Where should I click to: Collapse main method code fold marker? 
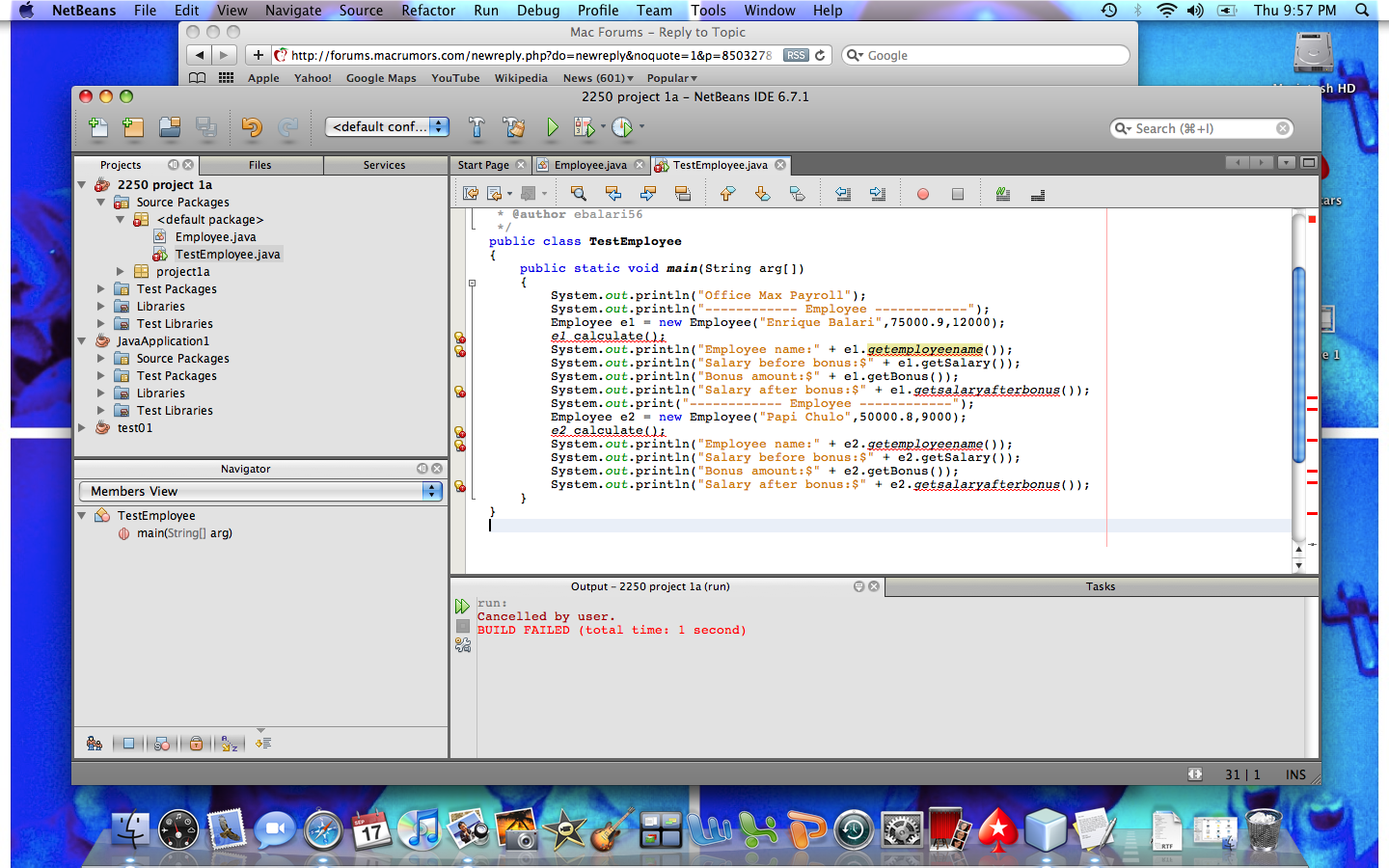(x=472, y=284)
